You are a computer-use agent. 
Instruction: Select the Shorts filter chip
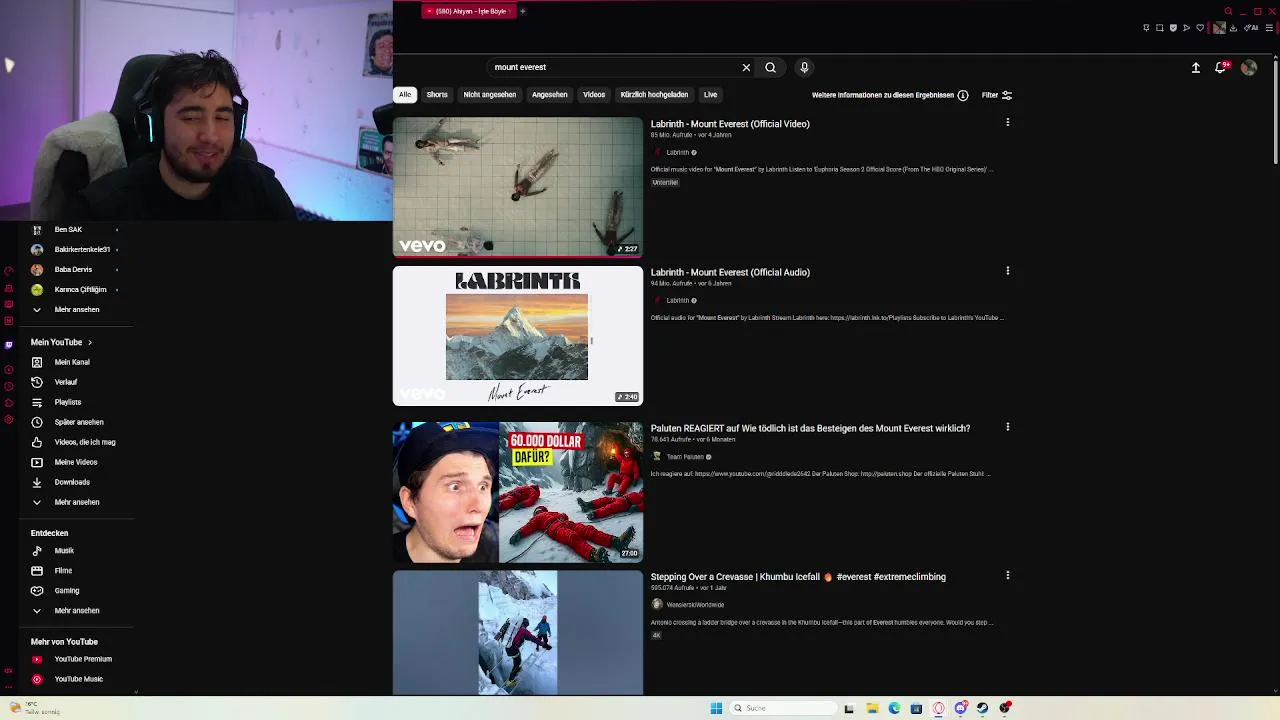point(437,95)
